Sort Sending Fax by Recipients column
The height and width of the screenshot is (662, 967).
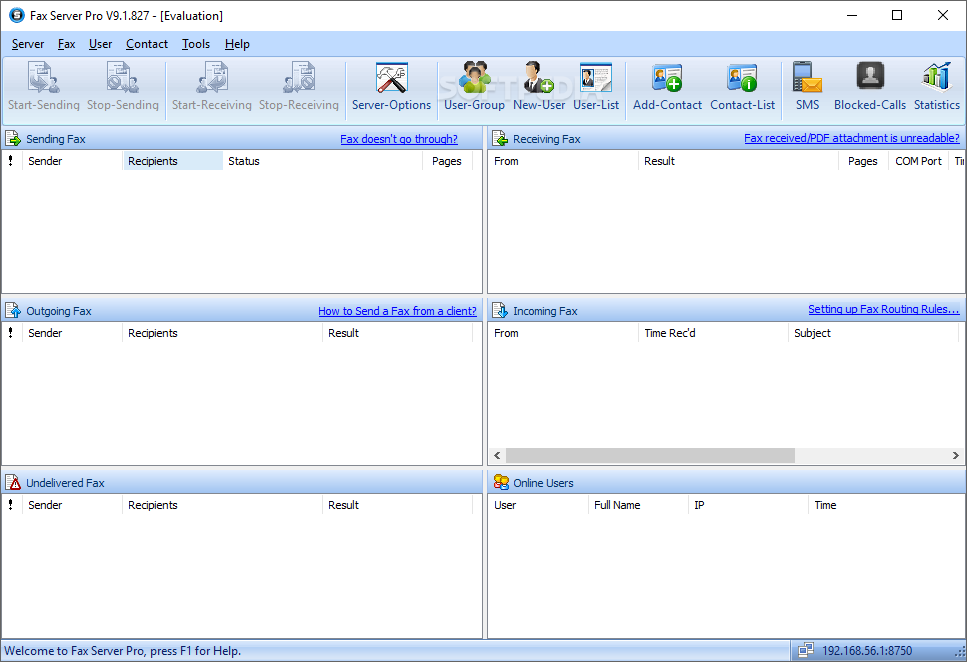click(x=173, y=161)
